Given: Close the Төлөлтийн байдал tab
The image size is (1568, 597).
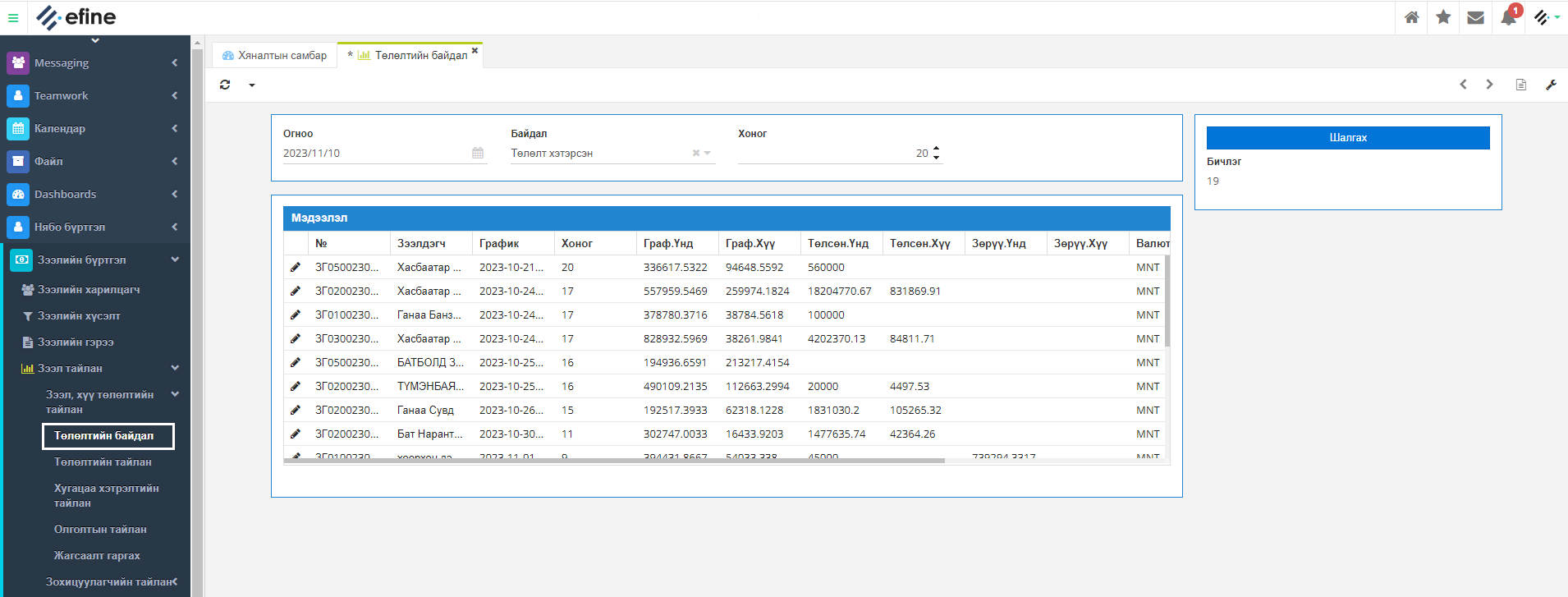Looking at the screenshot, I should (x=475, y=50).
